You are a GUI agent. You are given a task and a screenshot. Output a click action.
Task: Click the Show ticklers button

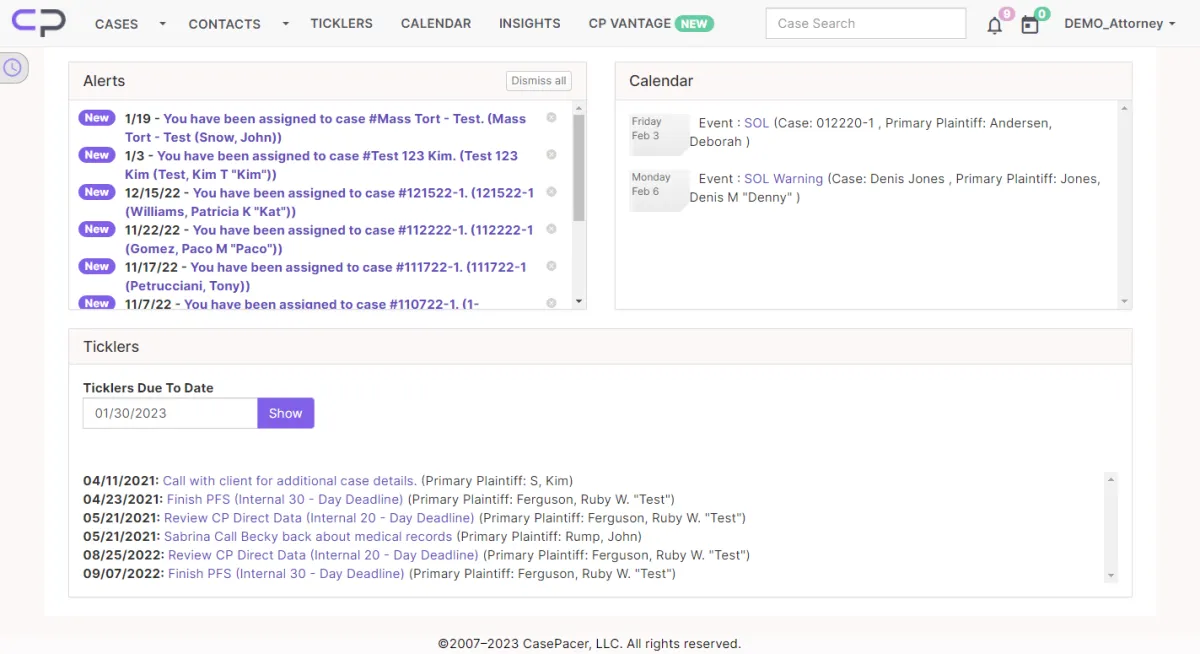285,413
